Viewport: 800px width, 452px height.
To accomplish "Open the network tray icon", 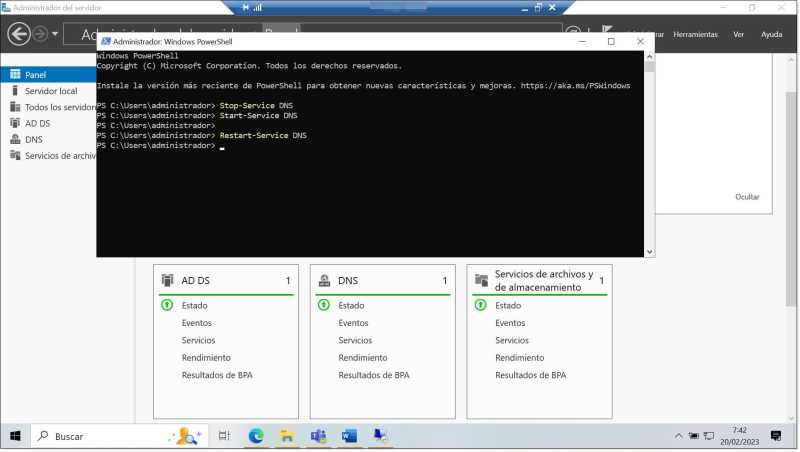I will (709, 436).
